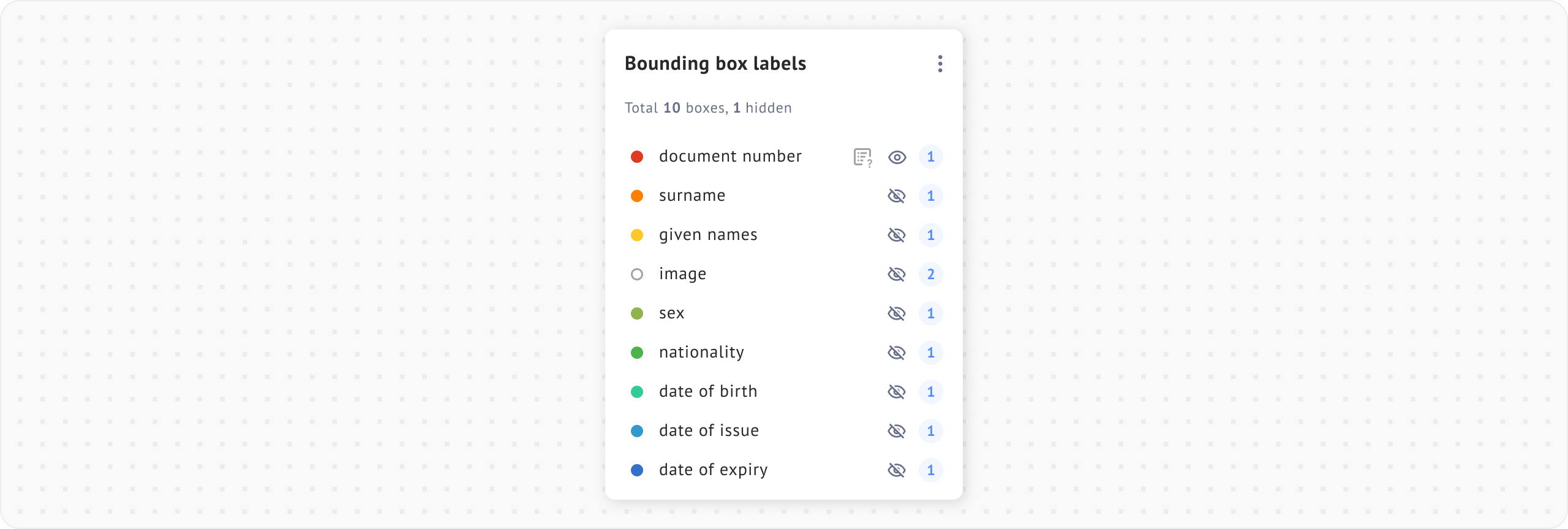Select the nationality label name
The width and height of the screenshot is (1568, 529).
[x=701, y=353]
